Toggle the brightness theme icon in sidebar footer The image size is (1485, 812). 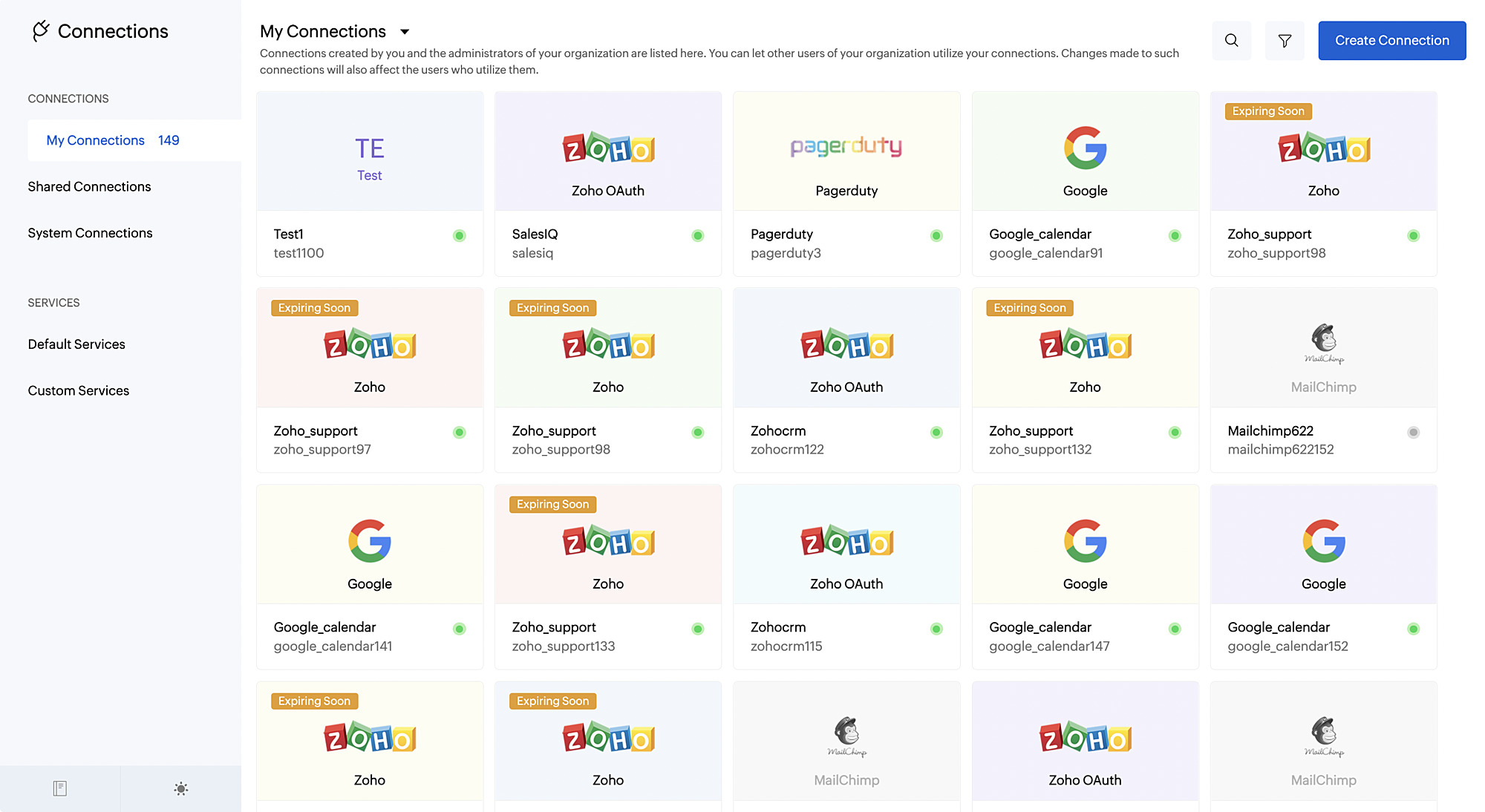pos(180,788)
